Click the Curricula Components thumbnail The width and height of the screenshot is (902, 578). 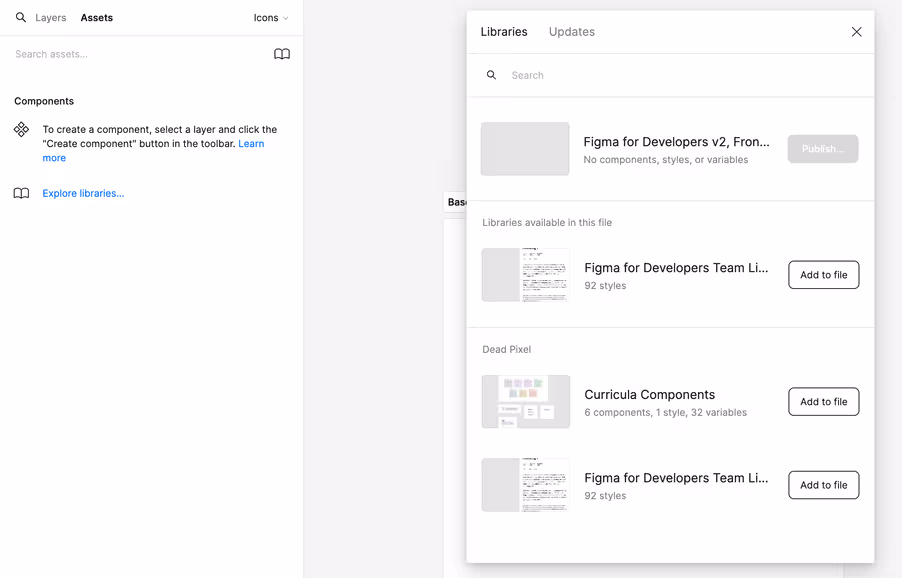526,401
